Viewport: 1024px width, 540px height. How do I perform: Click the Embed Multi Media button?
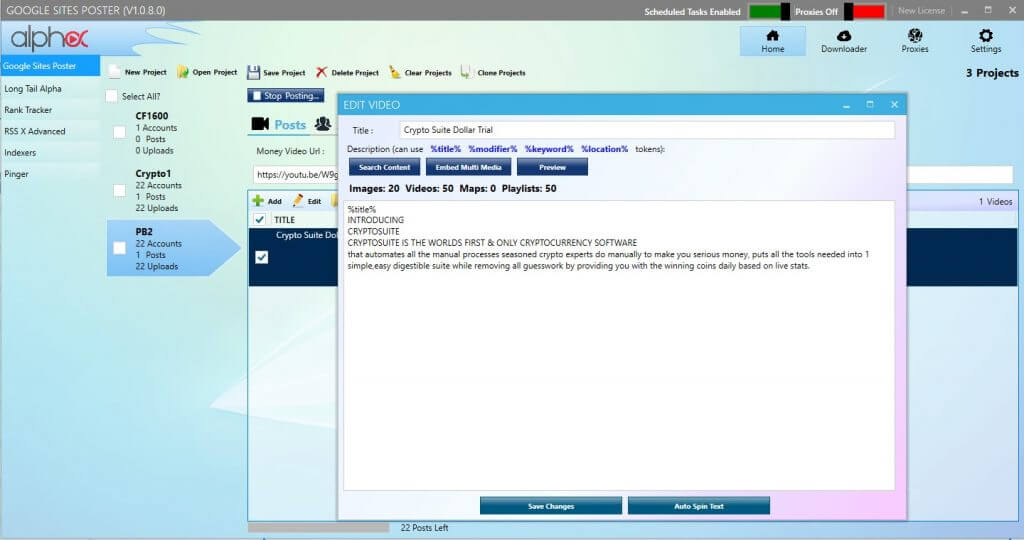pos(468,167)
